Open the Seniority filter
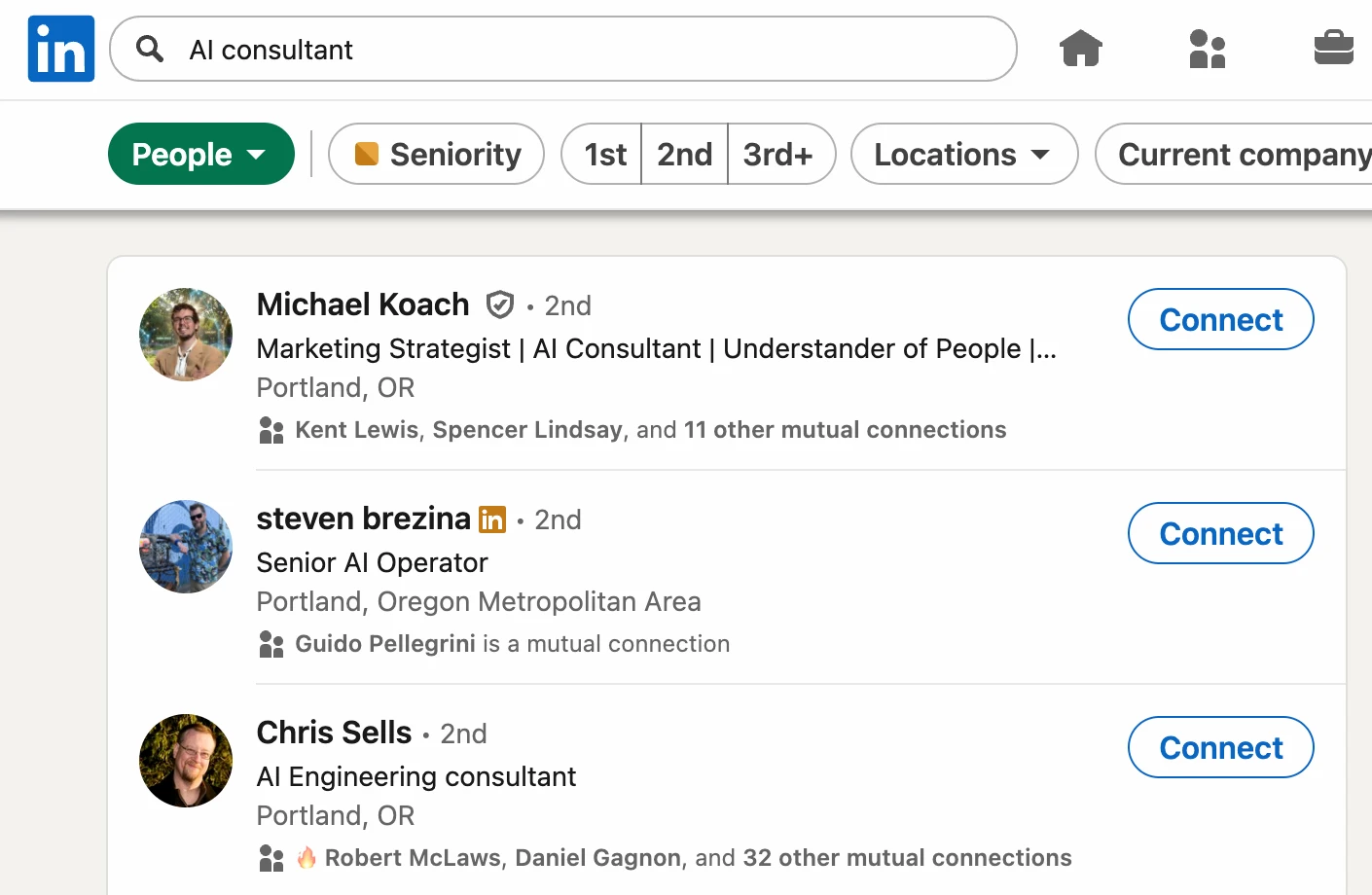The image size is (1372, 895). (435, 154)
